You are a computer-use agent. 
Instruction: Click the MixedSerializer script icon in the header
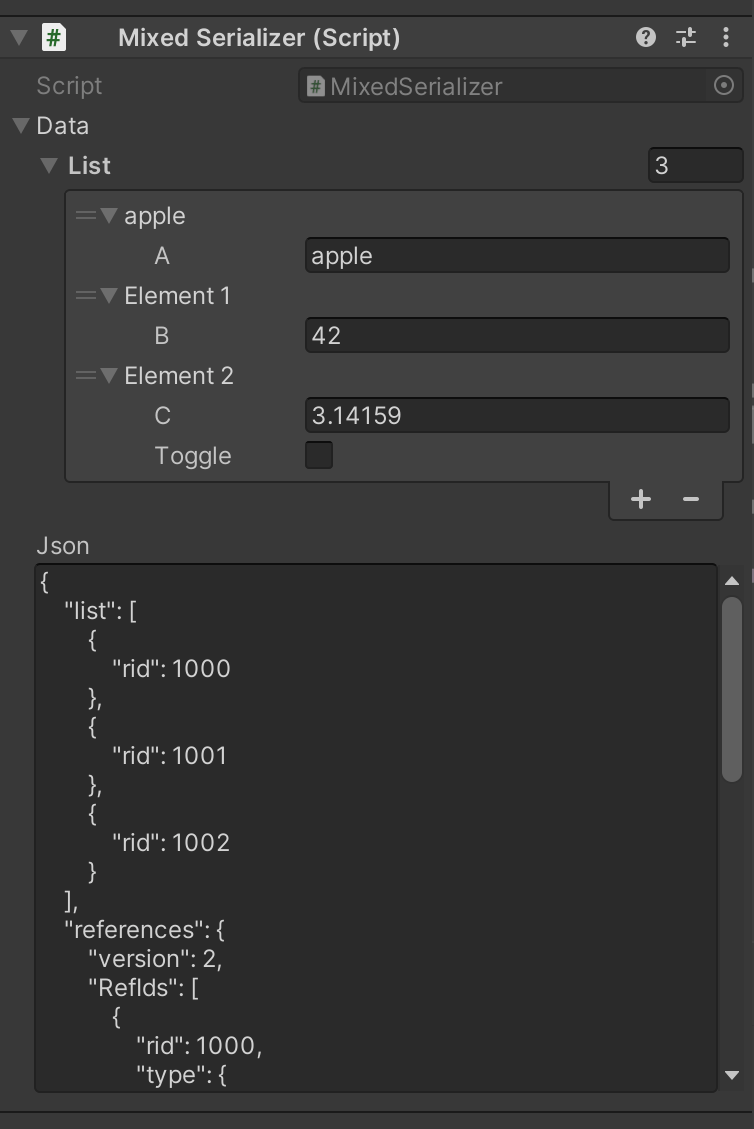[x=52, y=37]
